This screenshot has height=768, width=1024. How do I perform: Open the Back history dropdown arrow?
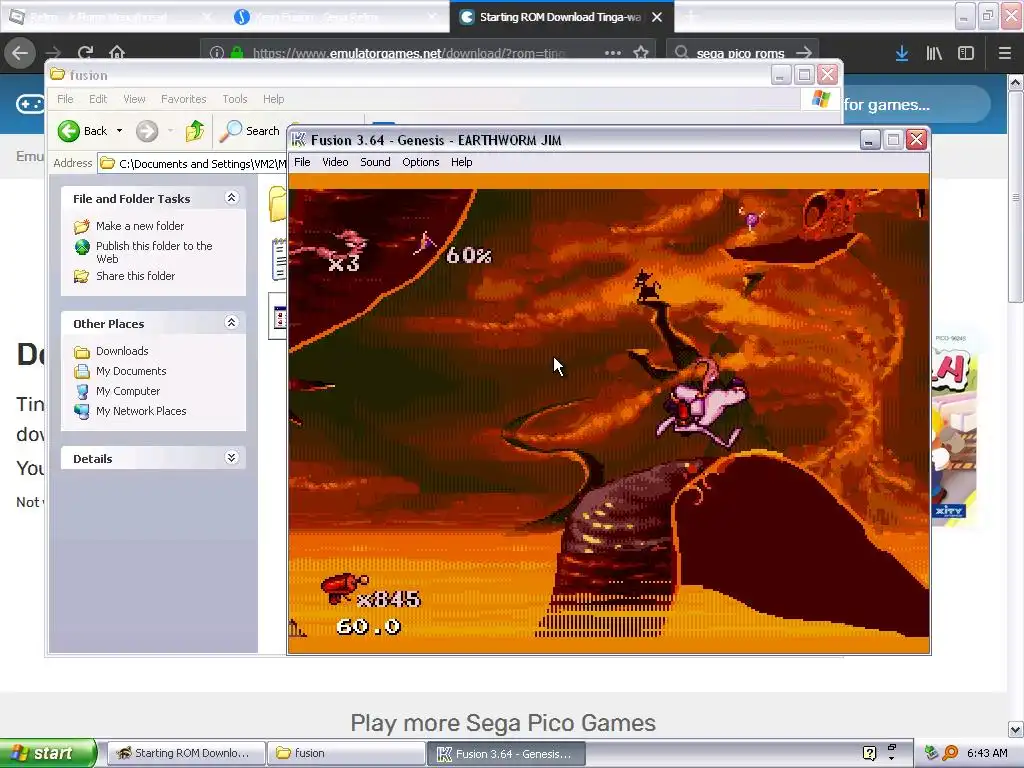(120, 131)
